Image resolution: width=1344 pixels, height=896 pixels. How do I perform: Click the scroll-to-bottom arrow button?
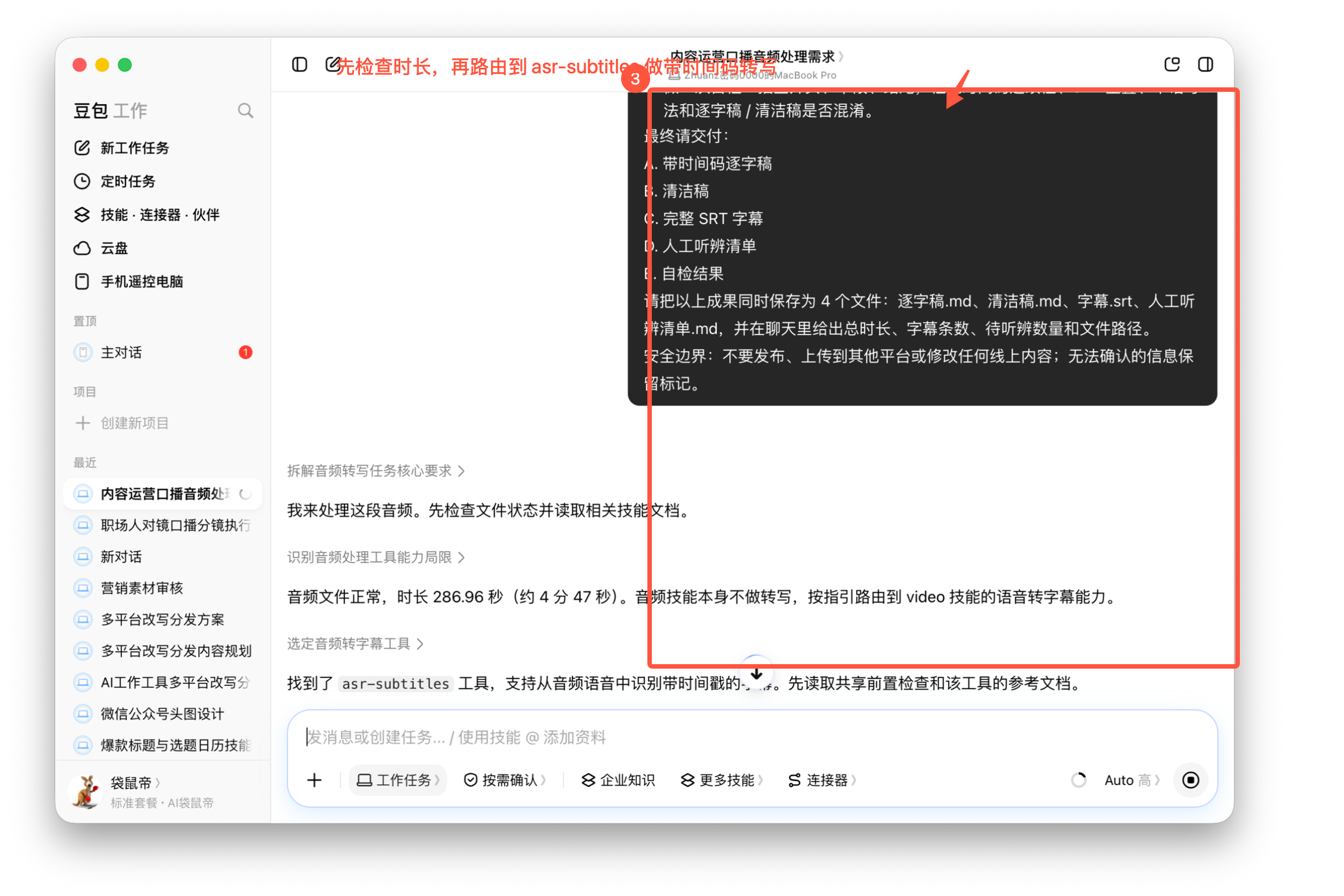[756, 673]
